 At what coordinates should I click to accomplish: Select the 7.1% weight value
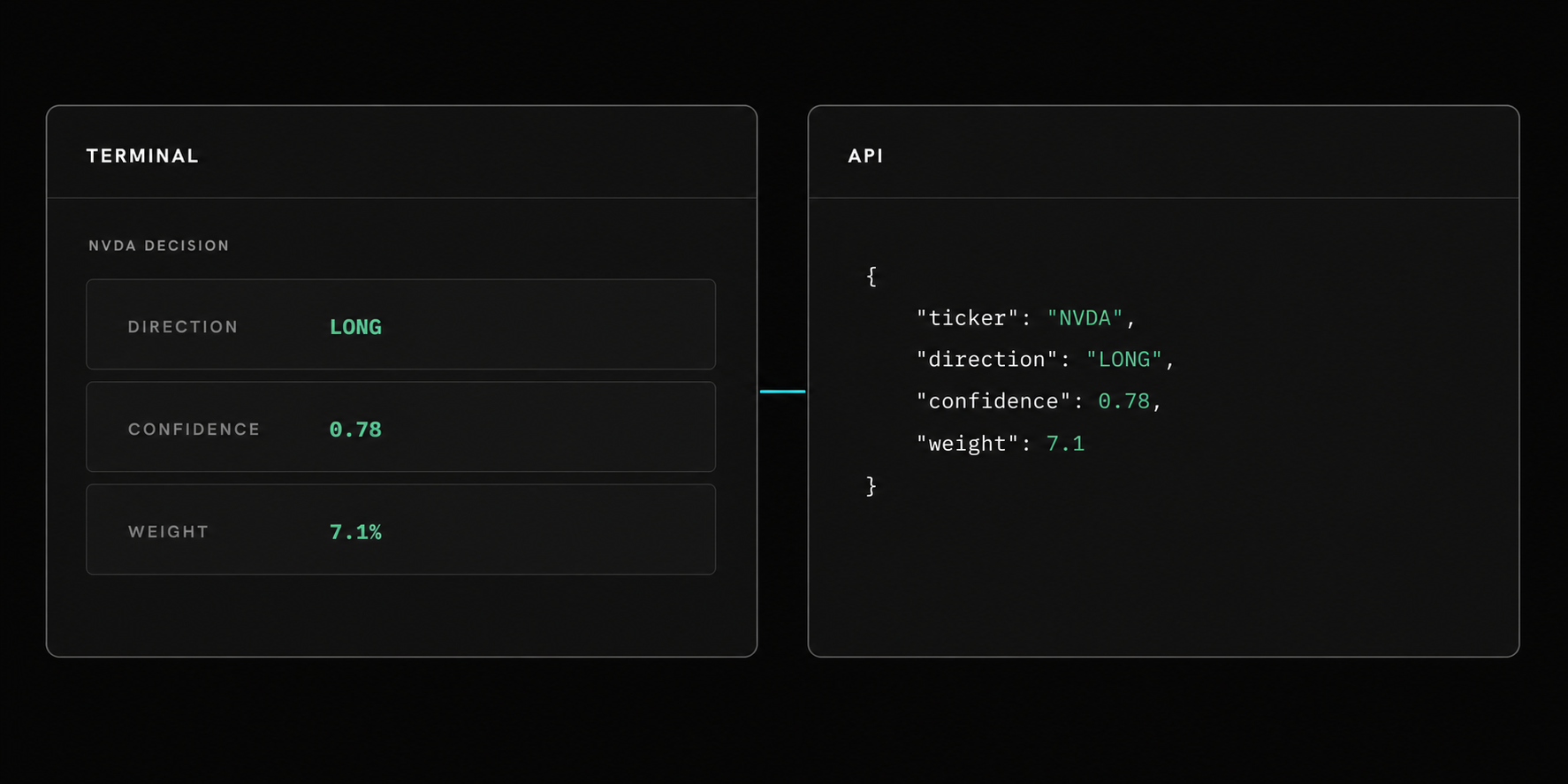point(355,532)
